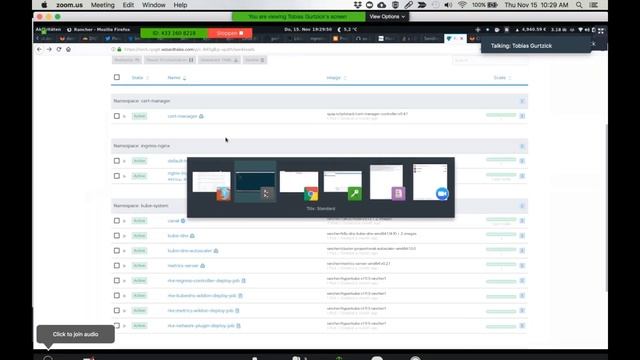This screenshot has width=640, height=360.
Task: Reload the Rancher page in Firefox
Action: (59, 49)
